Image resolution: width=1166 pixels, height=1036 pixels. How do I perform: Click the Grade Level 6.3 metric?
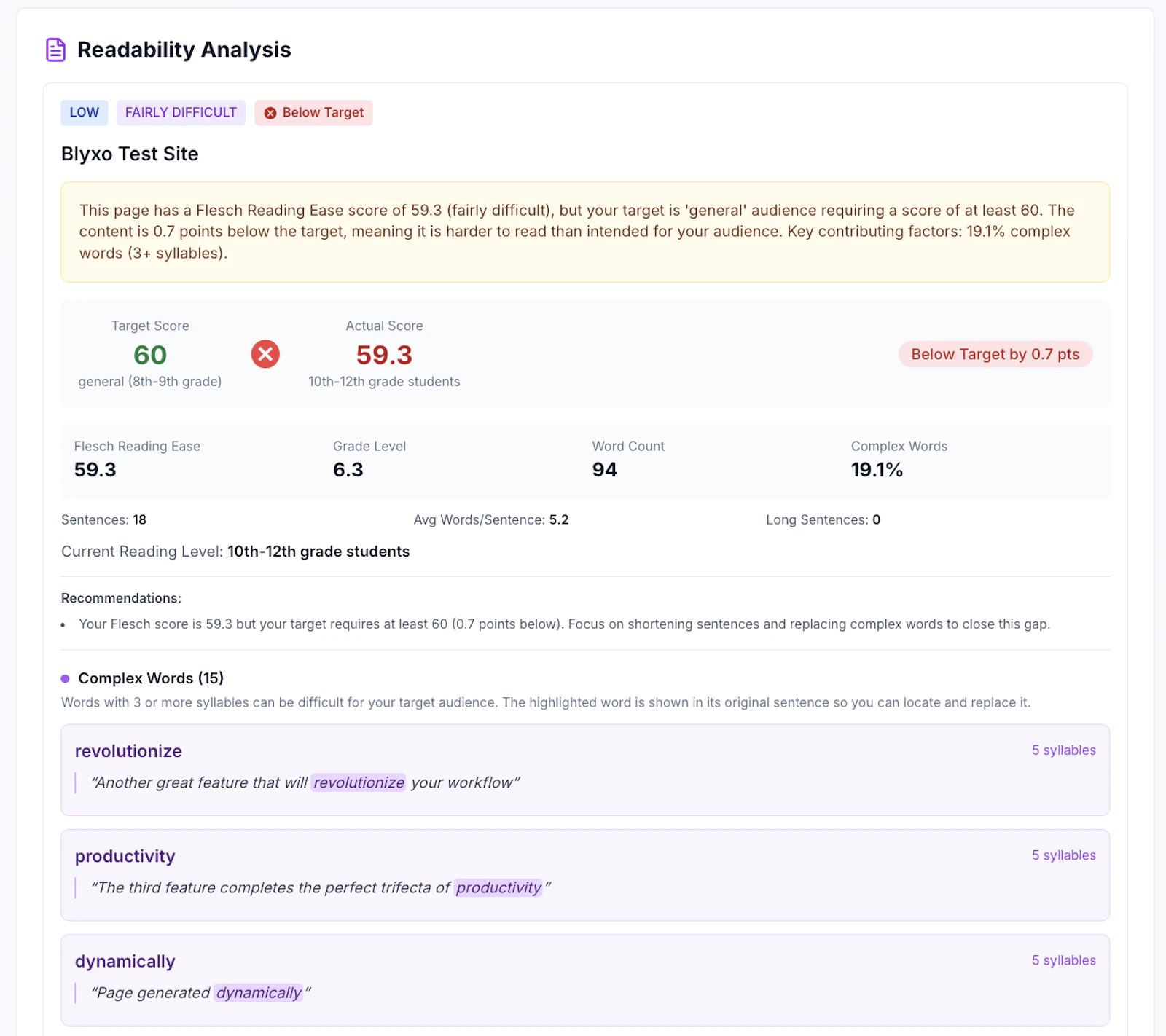click(x=369, y=460)
